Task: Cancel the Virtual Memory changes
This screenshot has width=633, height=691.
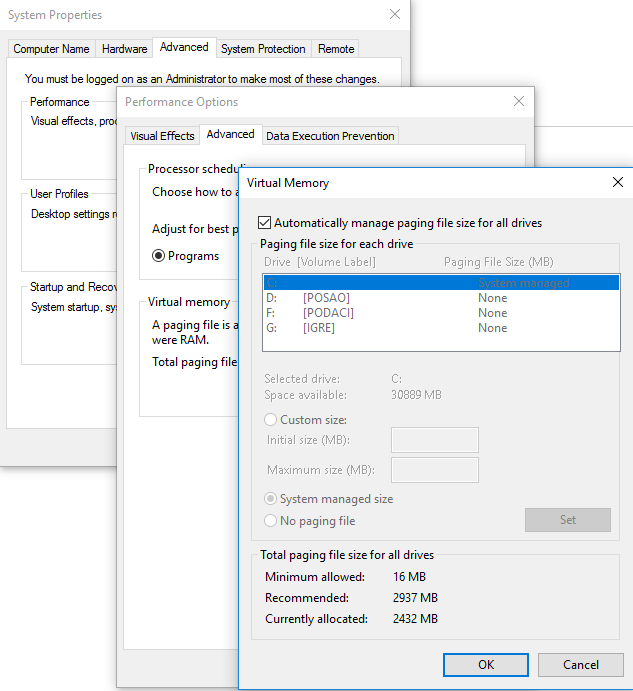Action: [x=580, y=665]
